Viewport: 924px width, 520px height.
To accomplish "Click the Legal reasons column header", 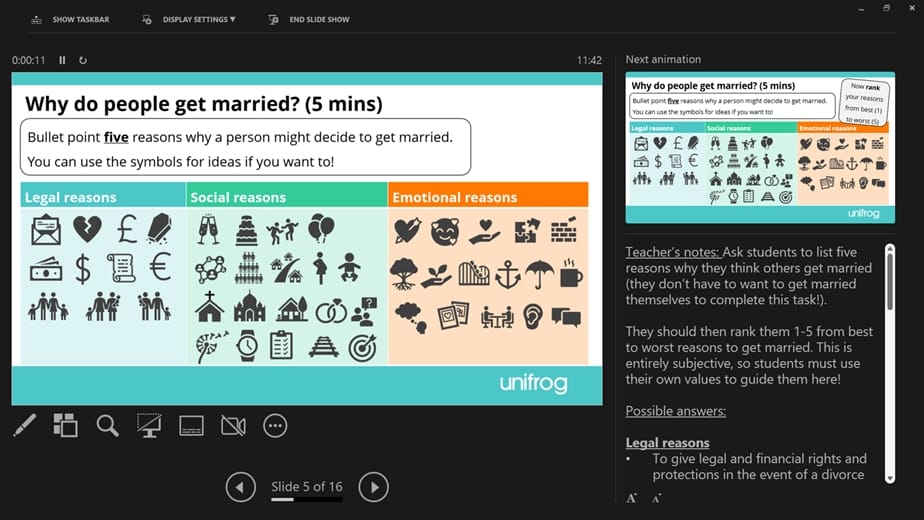I will pos(103,197).
